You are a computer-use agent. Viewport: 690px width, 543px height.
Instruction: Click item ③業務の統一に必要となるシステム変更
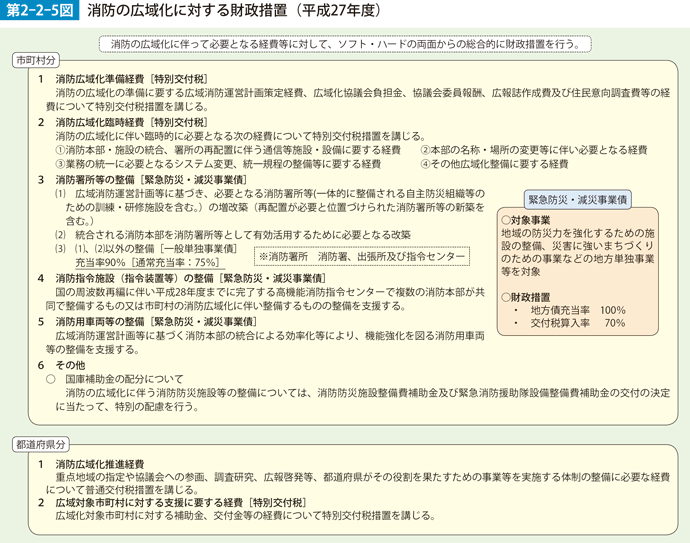coord(218,164)
